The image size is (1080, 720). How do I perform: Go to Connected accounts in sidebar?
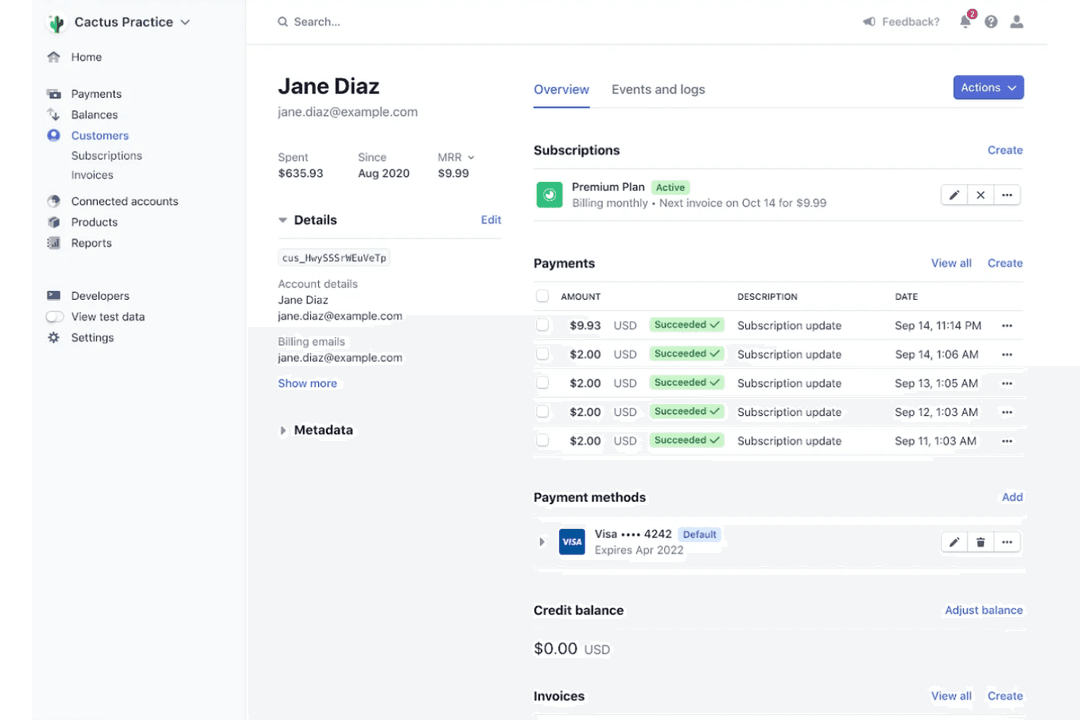pyautogui.click(x=125, y=201)
